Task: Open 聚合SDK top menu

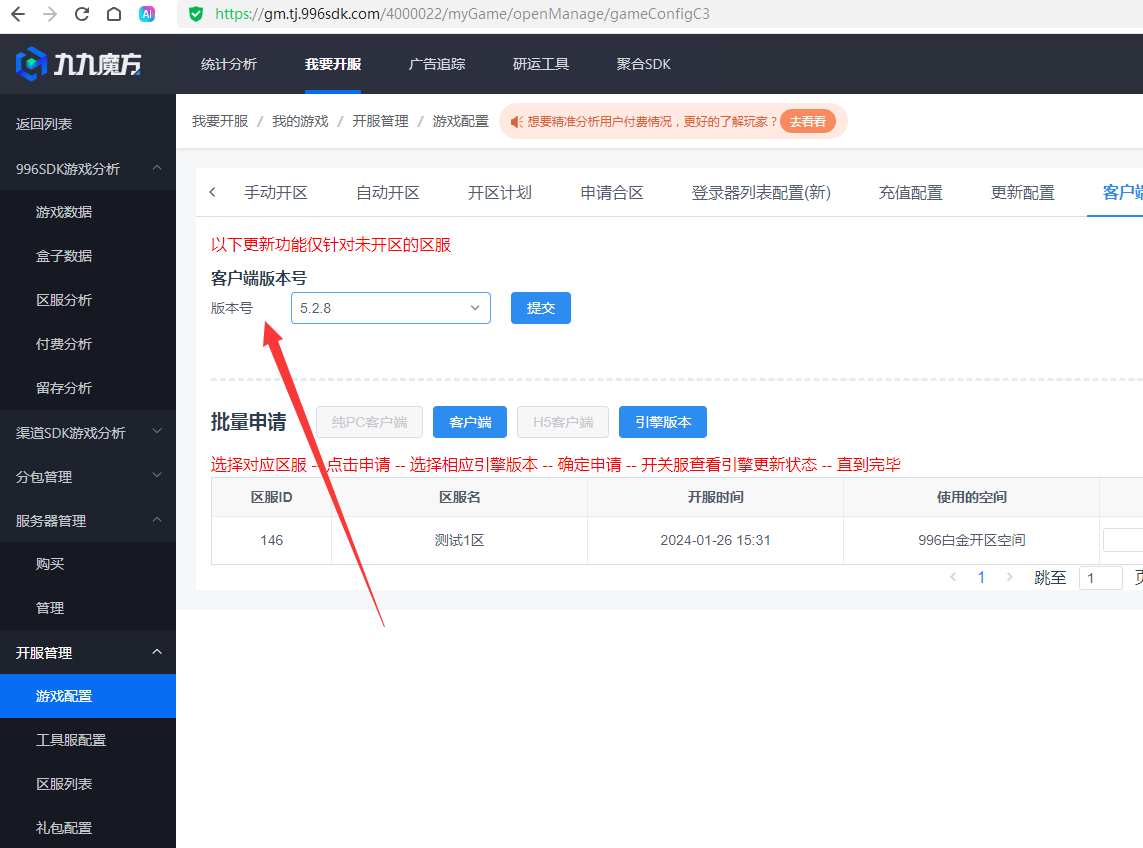Action: (x=644, y=64)
